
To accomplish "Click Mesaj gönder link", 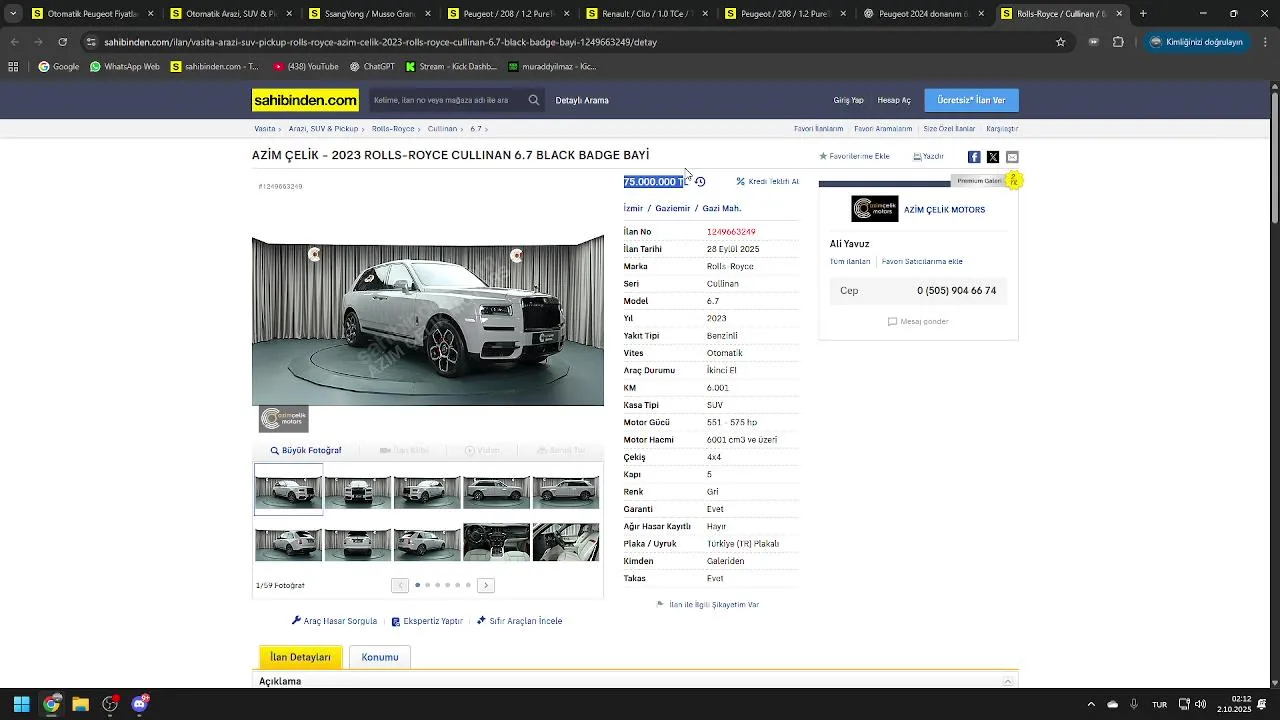I will pos(918,322).
